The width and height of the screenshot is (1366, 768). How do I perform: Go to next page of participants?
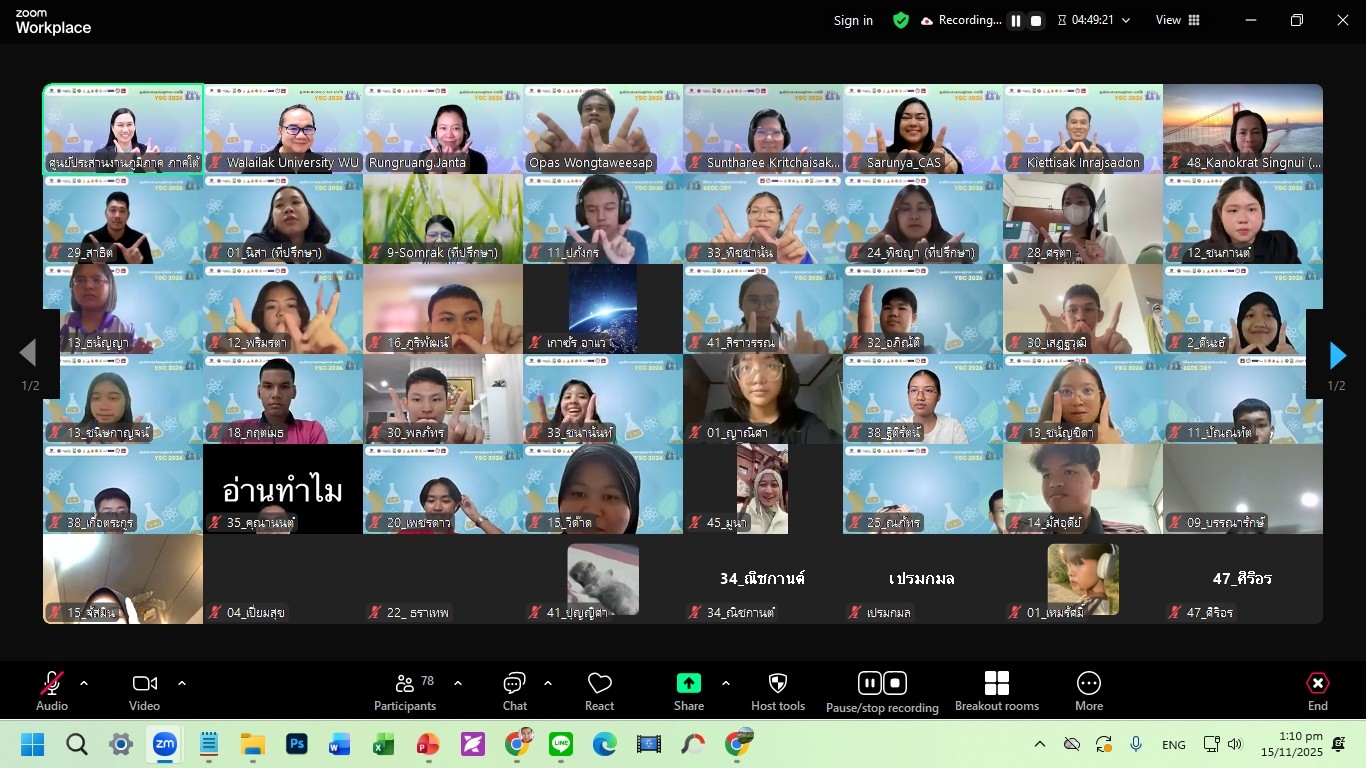(x=1337, y=355)
